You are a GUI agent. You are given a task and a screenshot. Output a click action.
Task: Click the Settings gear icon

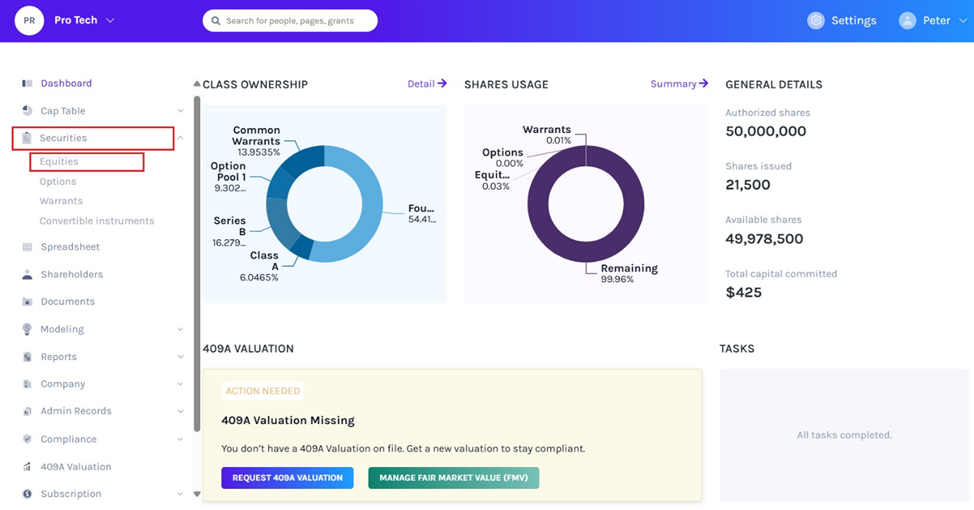[x=816, y=20]
